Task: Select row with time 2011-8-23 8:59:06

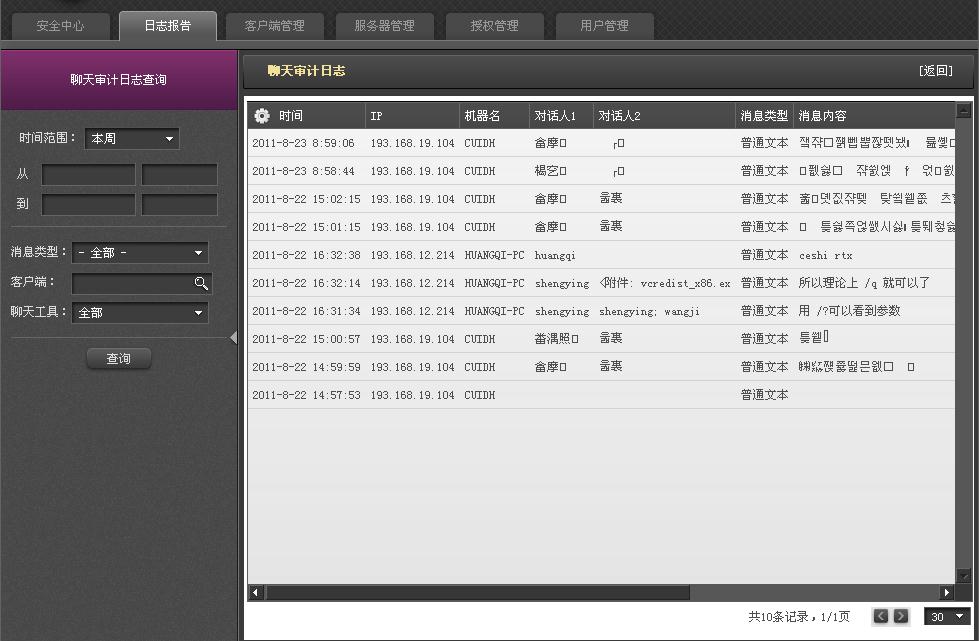Action: (x=601, y=143)
